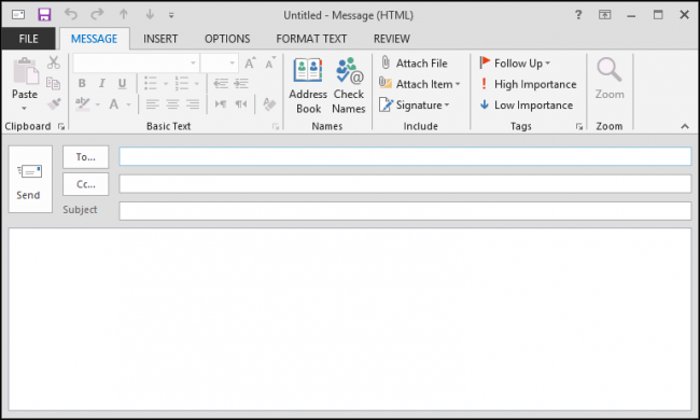Click the To... recipients button
Viewport: 700px width, 420px height.
click(86, 157)
